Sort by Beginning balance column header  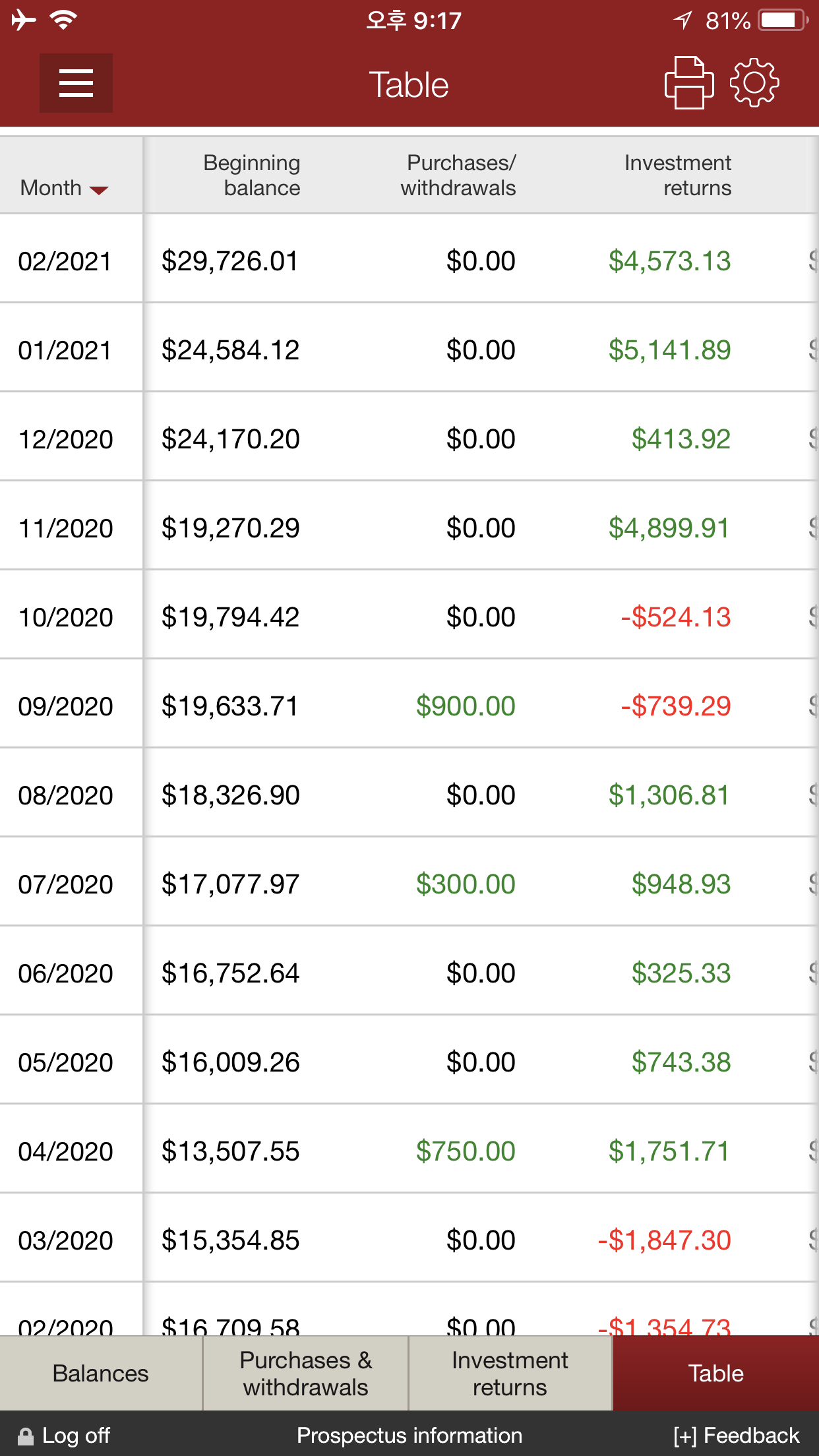[252, 175]
